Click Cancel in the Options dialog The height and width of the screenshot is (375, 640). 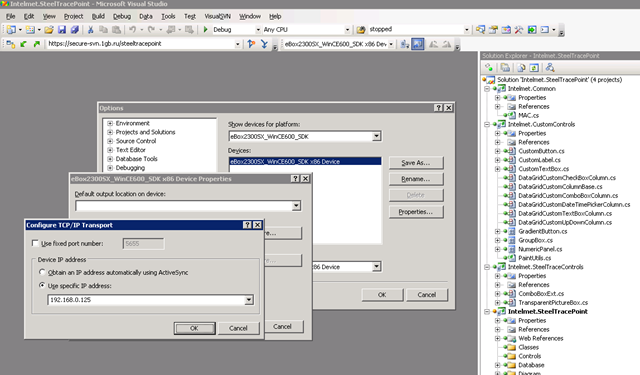(x=427, y=295)
